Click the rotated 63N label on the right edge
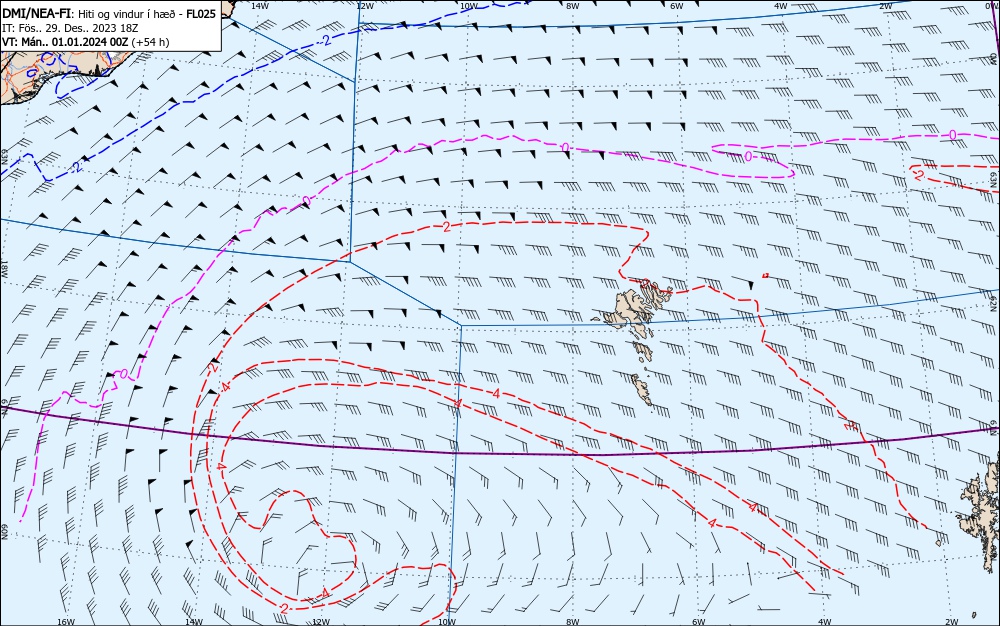Viewport: 1000px width, 626px height. click(x=994, y=180)
